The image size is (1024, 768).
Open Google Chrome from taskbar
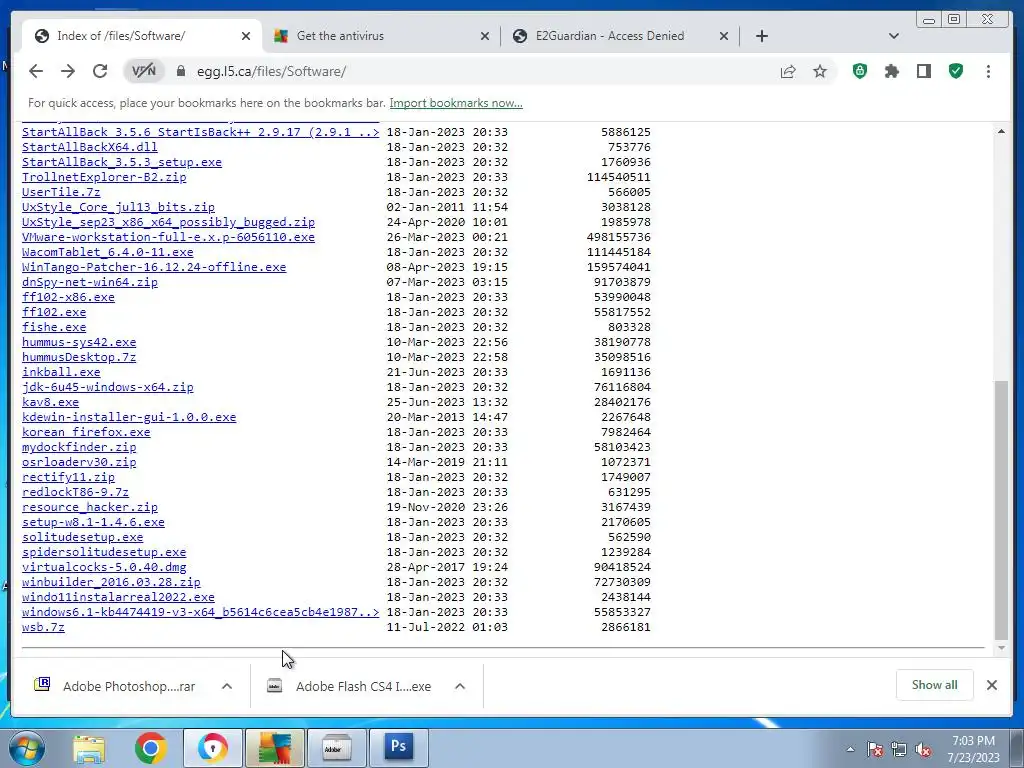[151, 748]
